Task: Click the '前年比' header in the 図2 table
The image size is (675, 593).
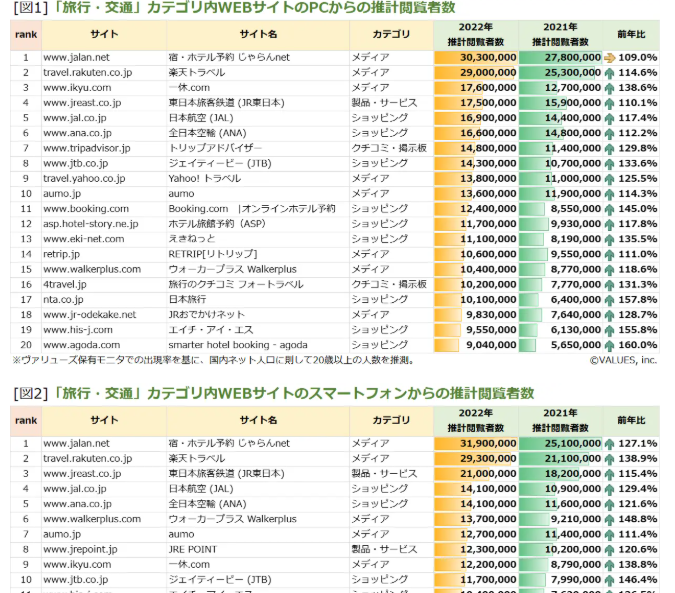Action: pos(631,420)
